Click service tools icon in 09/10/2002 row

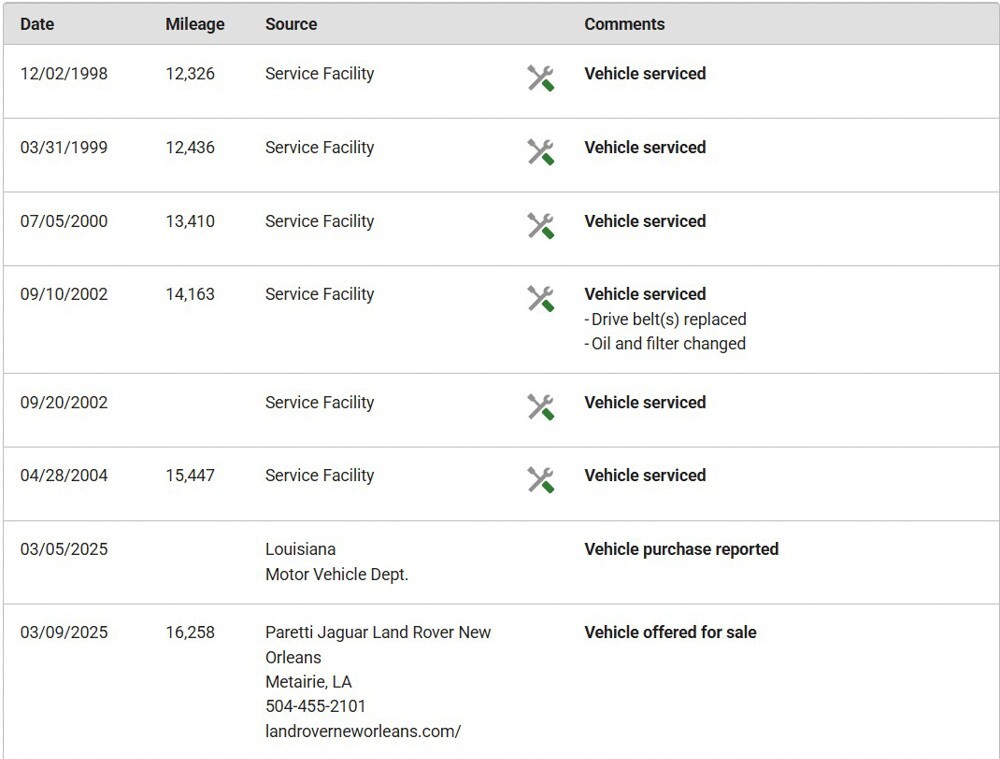click(x=540, y=299)
